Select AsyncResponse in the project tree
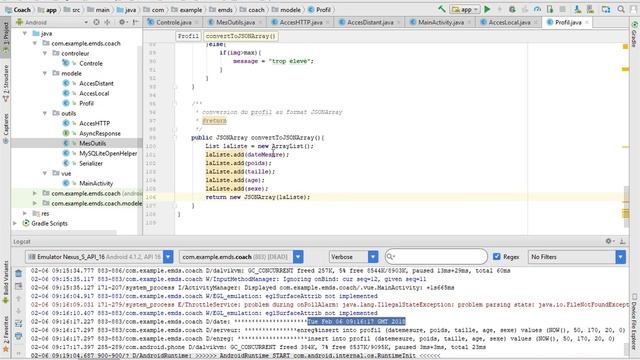 (x=100, y=133)
